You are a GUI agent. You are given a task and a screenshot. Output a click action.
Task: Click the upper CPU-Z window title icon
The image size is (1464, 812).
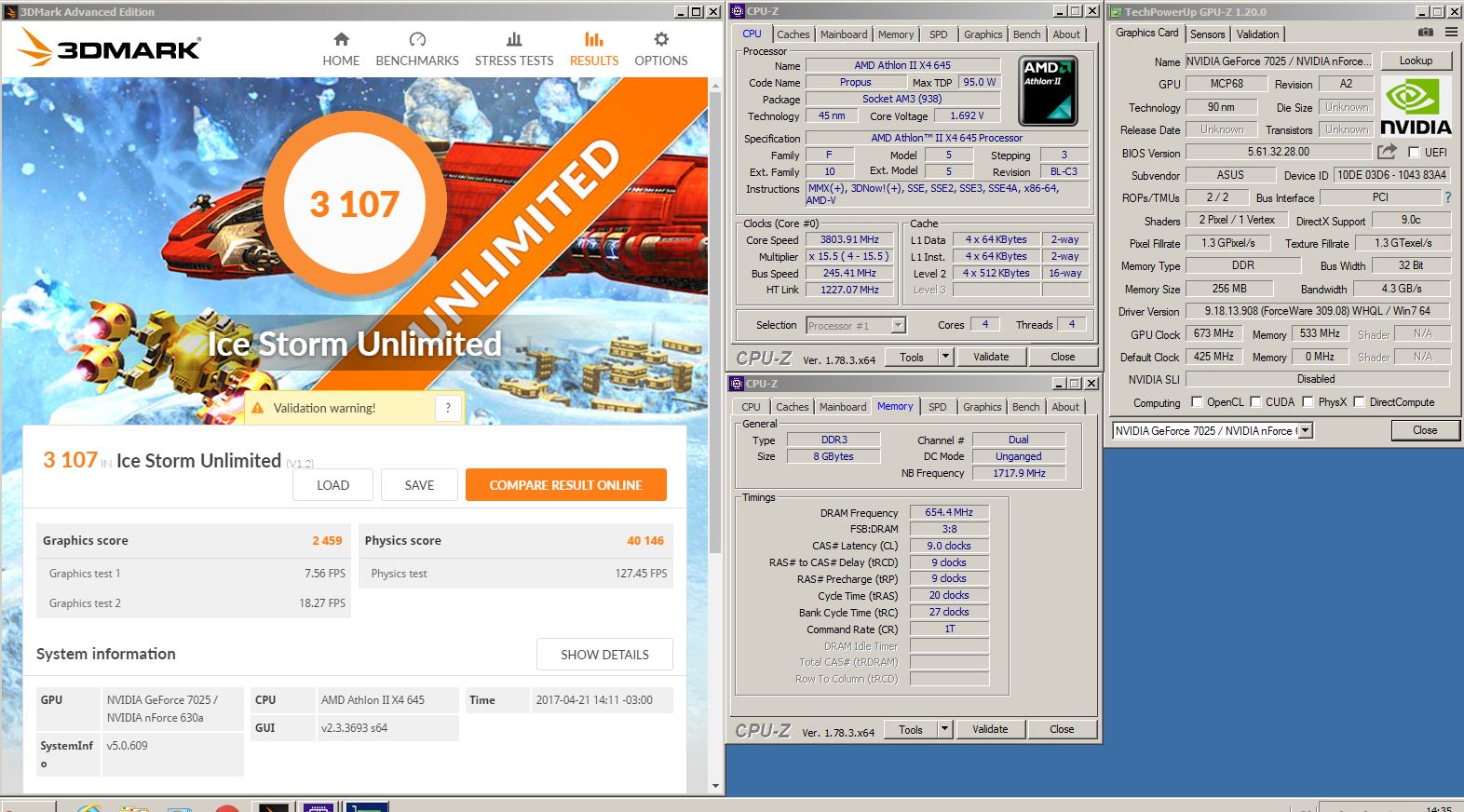point(737,11)
